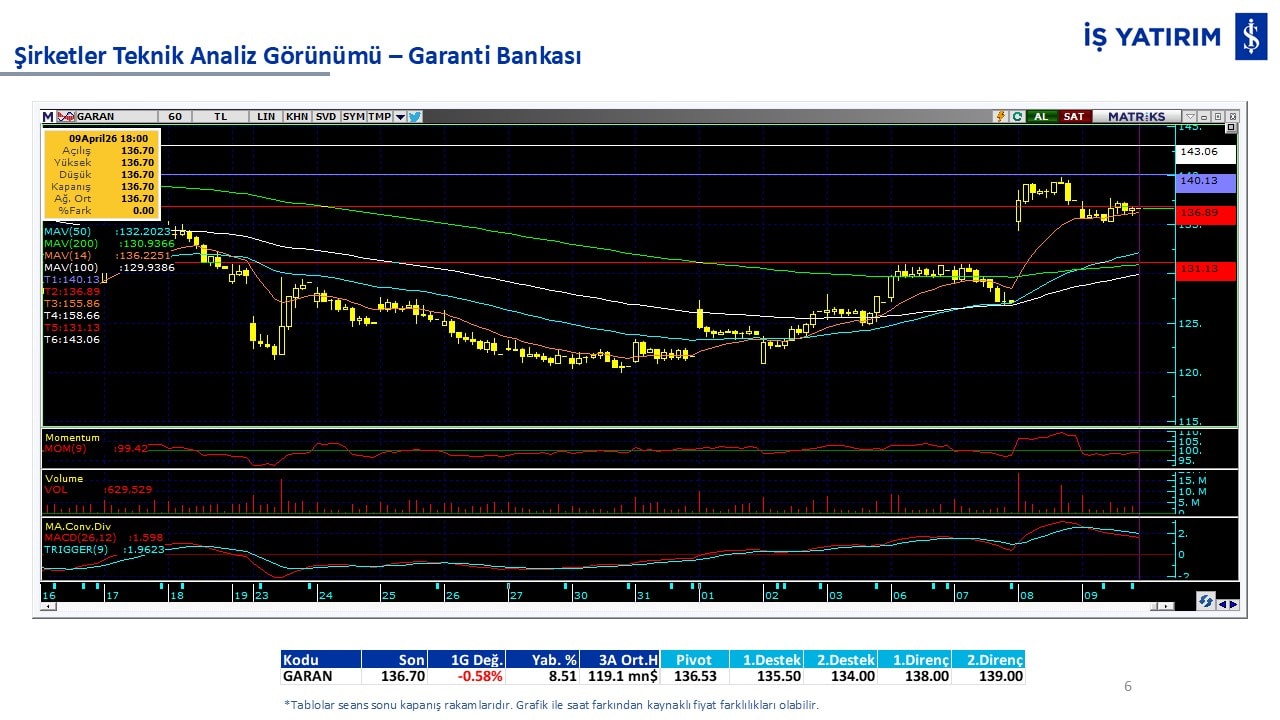Click the Twitter bird icon in chart toolbar
The height and width of the screenshot is (720, 1280).
pyautogui.click(x=415, y=117)
